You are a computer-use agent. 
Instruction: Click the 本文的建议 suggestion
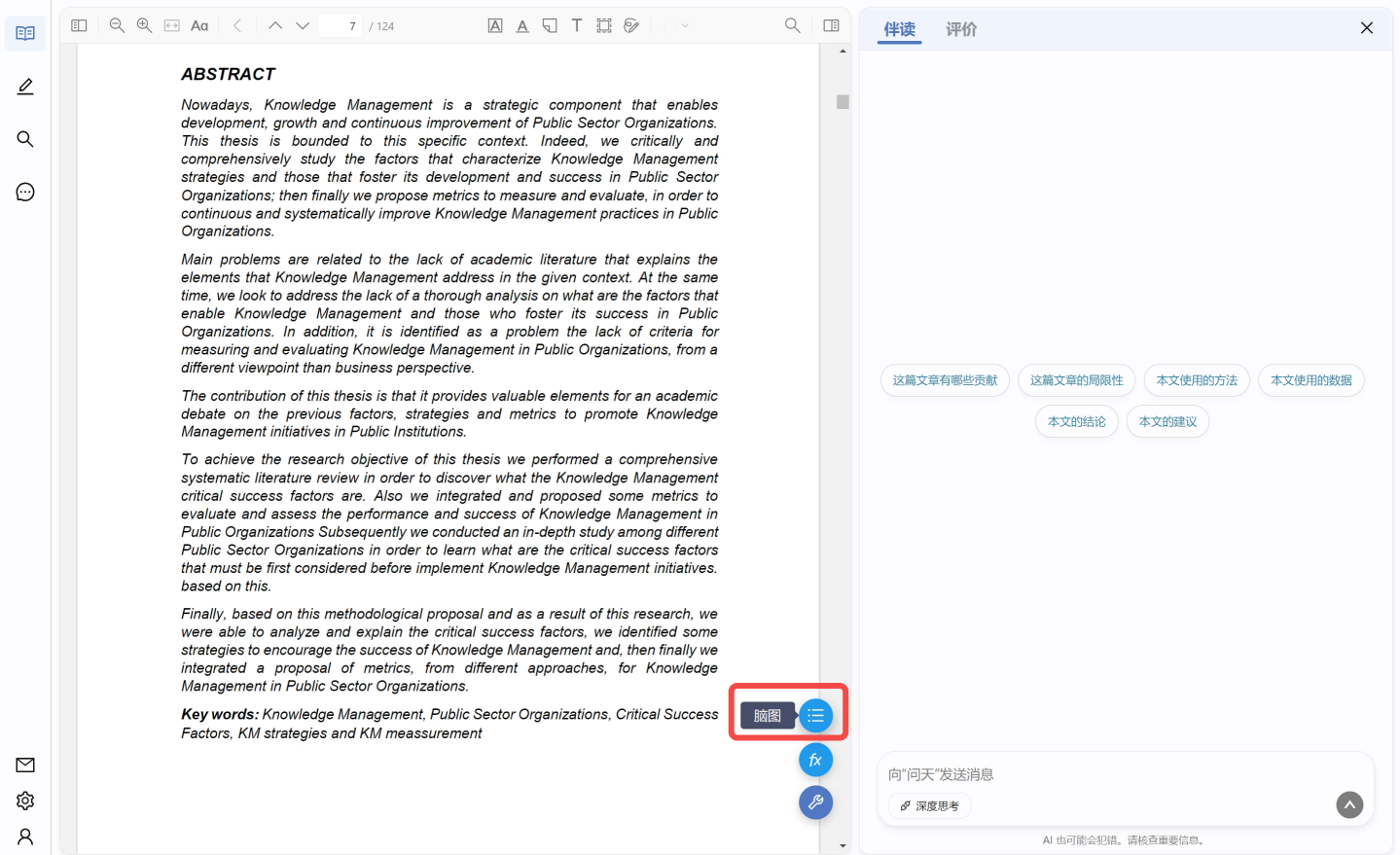pos(1167,421)
